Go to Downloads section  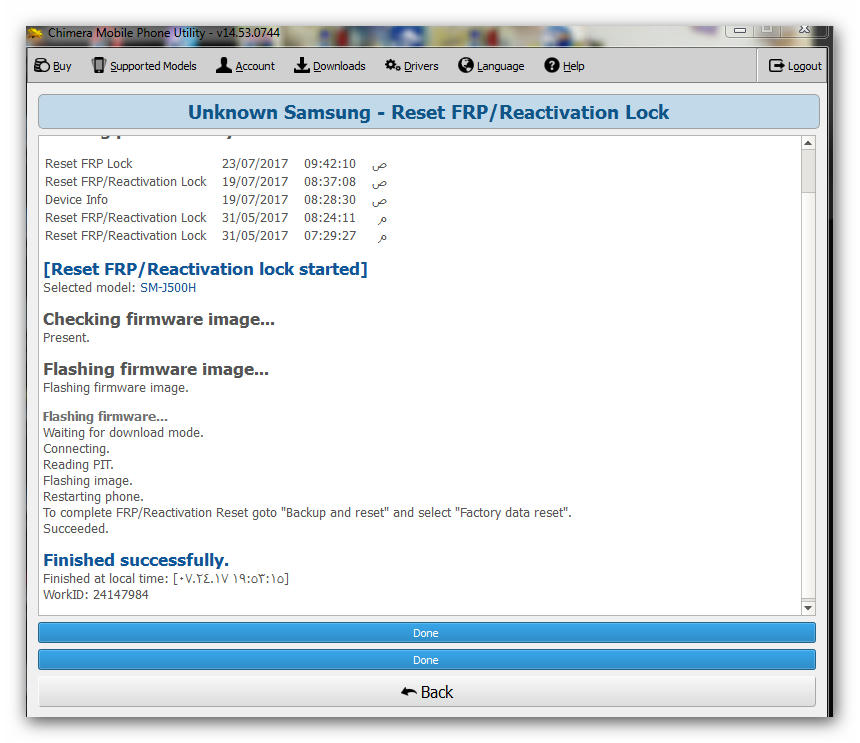point(330,66)
